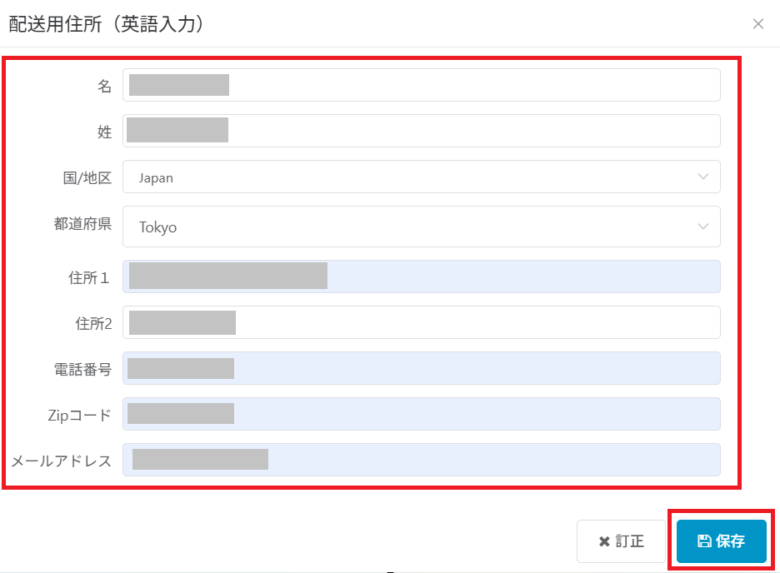Close the 配送用住所 dialog with X
Viewport: 780px width, 573px height.
coord(757,23)
